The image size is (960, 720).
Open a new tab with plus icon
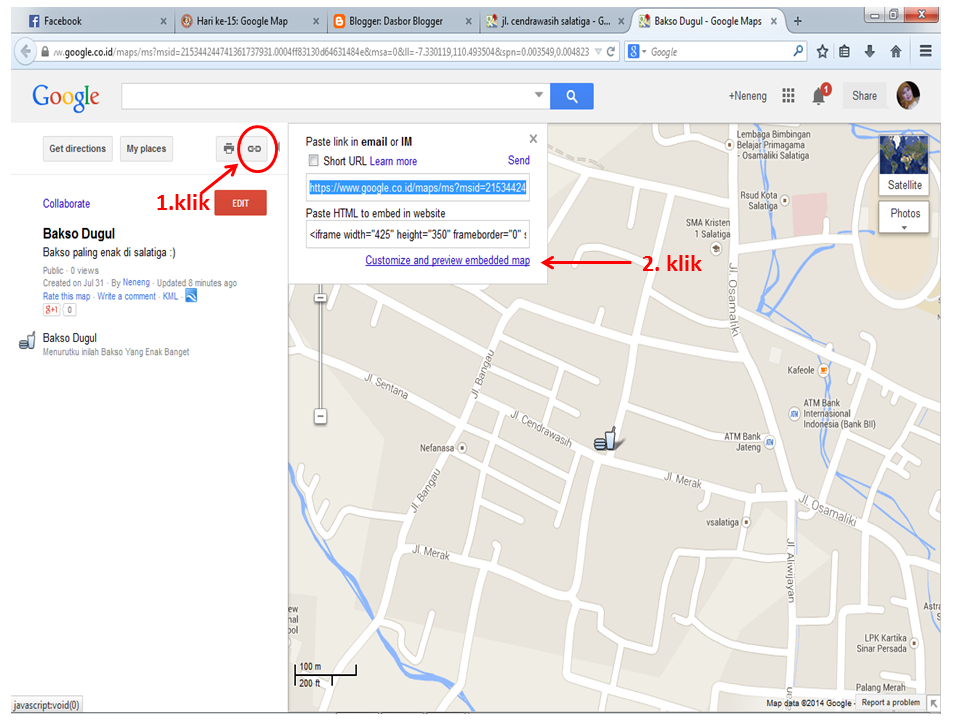tap(797, 21)
